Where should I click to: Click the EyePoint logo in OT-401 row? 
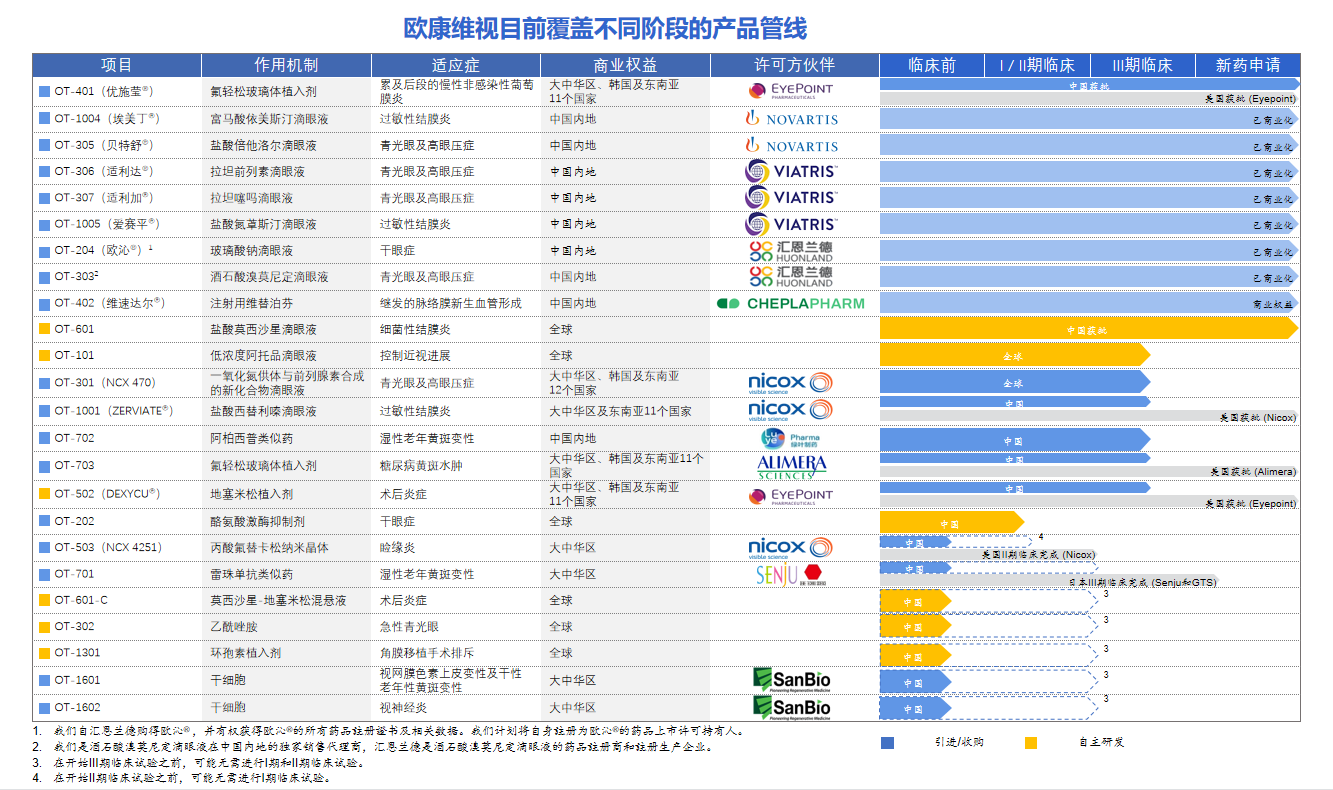tap(791, 91)
